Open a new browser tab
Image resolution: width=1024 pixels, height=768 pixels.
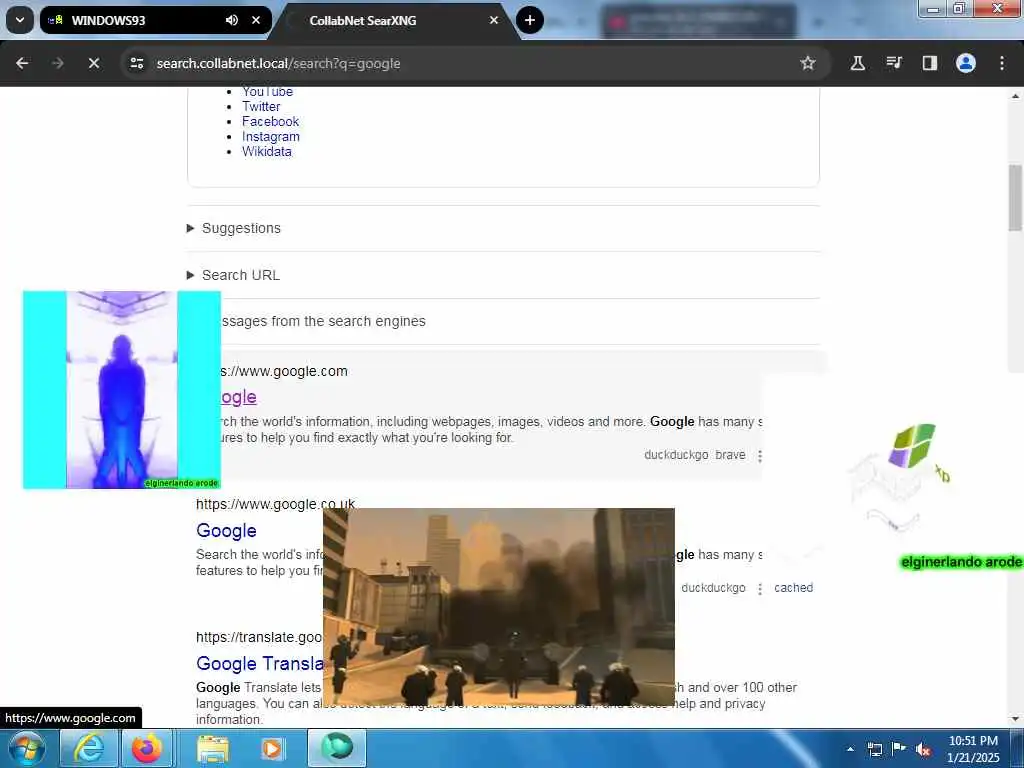(x=530, y=20)
